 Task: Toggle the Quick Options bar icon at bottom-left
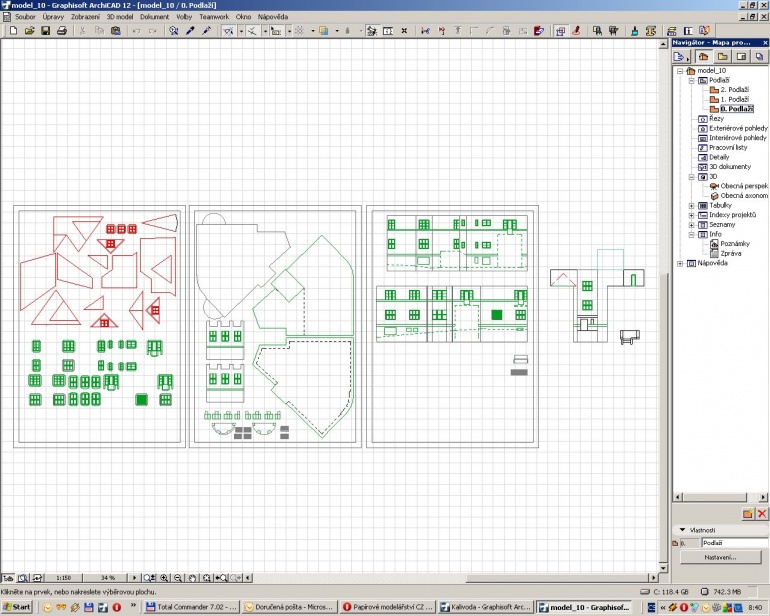(8, 578)
